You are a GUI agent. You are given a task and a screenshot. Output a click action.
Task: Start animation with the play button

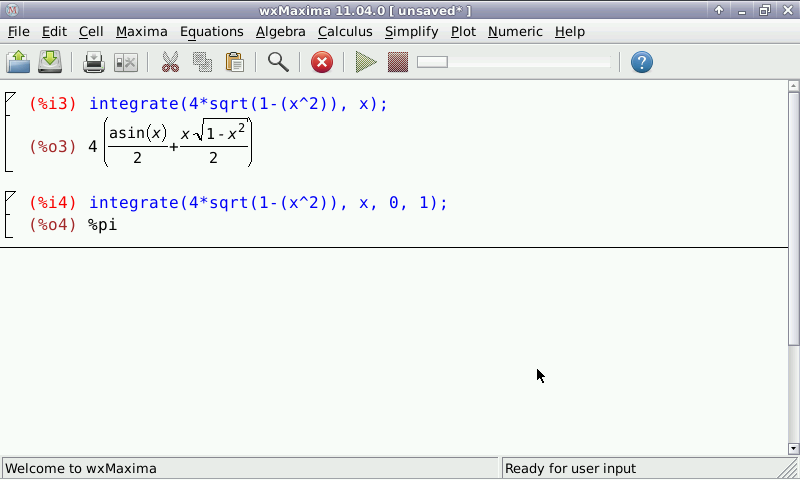tap(366, 63)
